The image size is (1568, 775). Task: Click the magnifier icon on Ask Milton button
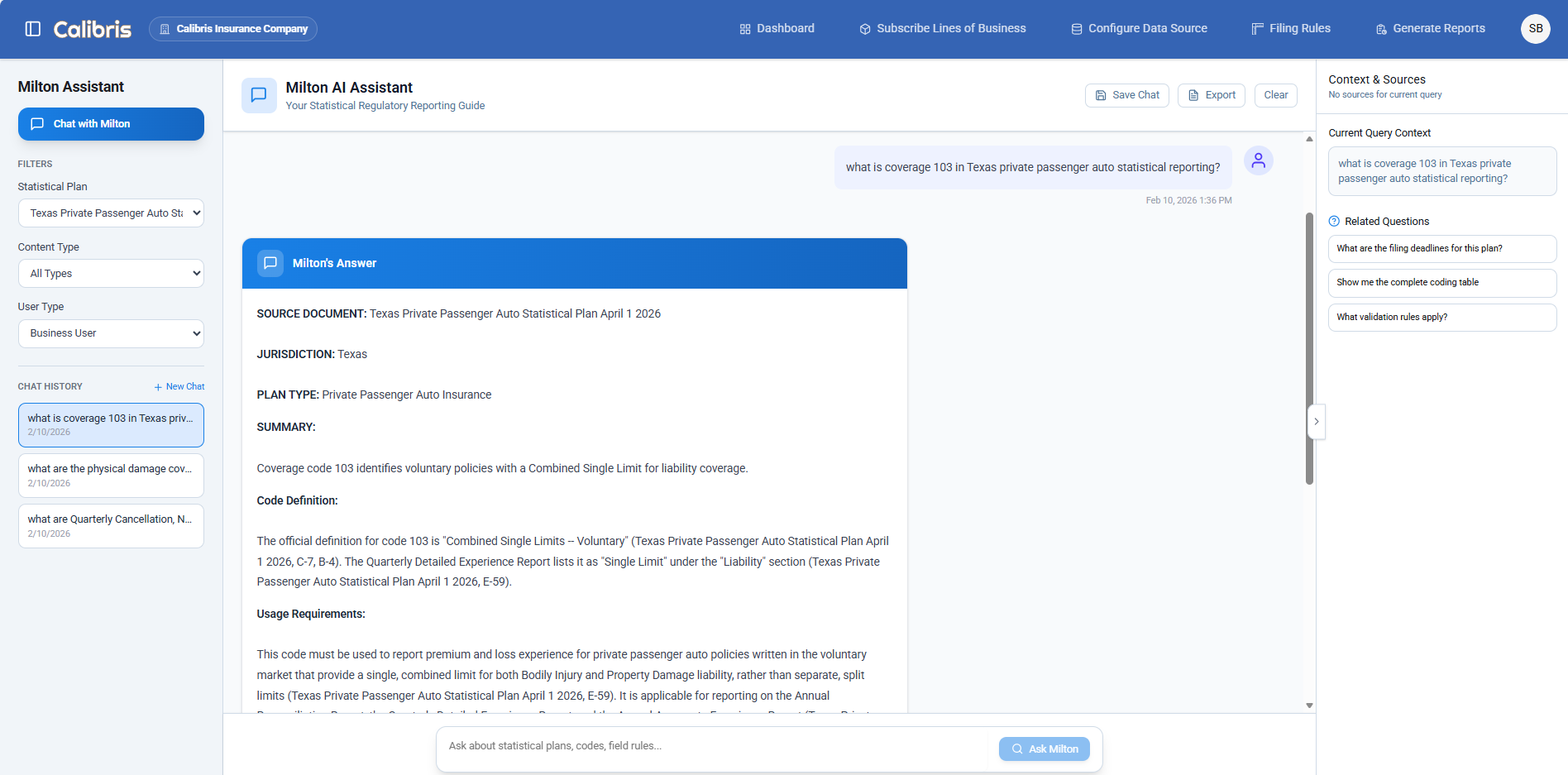1018,749
